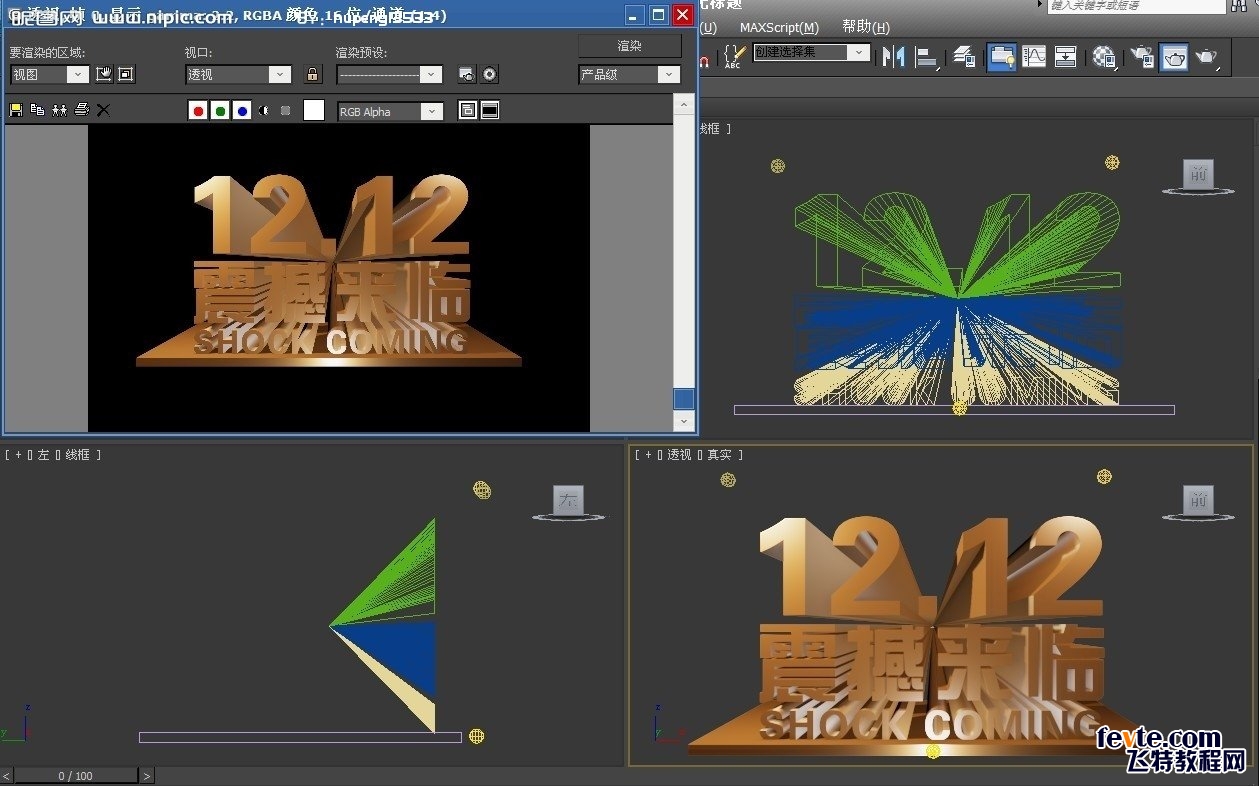Toggle the red channel display
This screenshot has height=786, width=1259.
[x=199, y=110]
